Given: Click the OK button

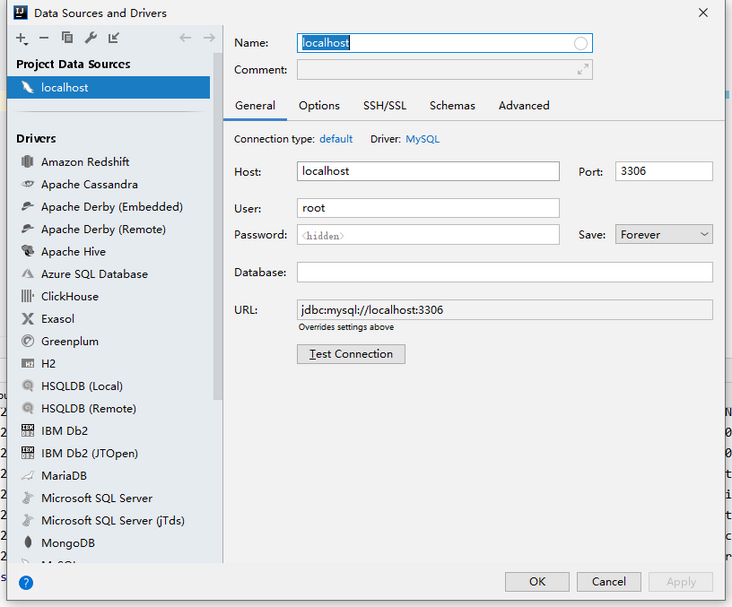Looking at the screenshot, I should 537,582.
